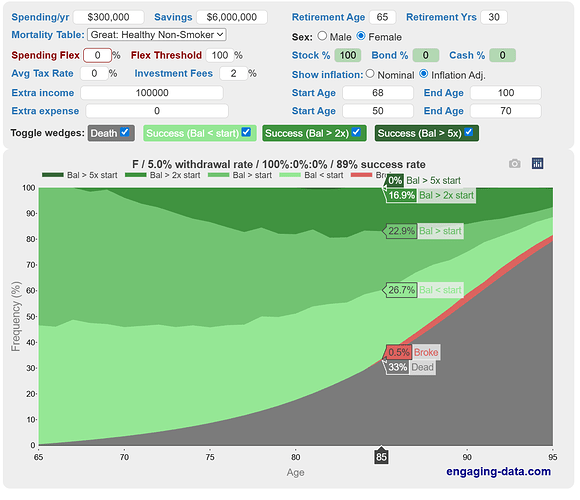Select the Female radio button
Screen dimensions: 580x500
361,36
